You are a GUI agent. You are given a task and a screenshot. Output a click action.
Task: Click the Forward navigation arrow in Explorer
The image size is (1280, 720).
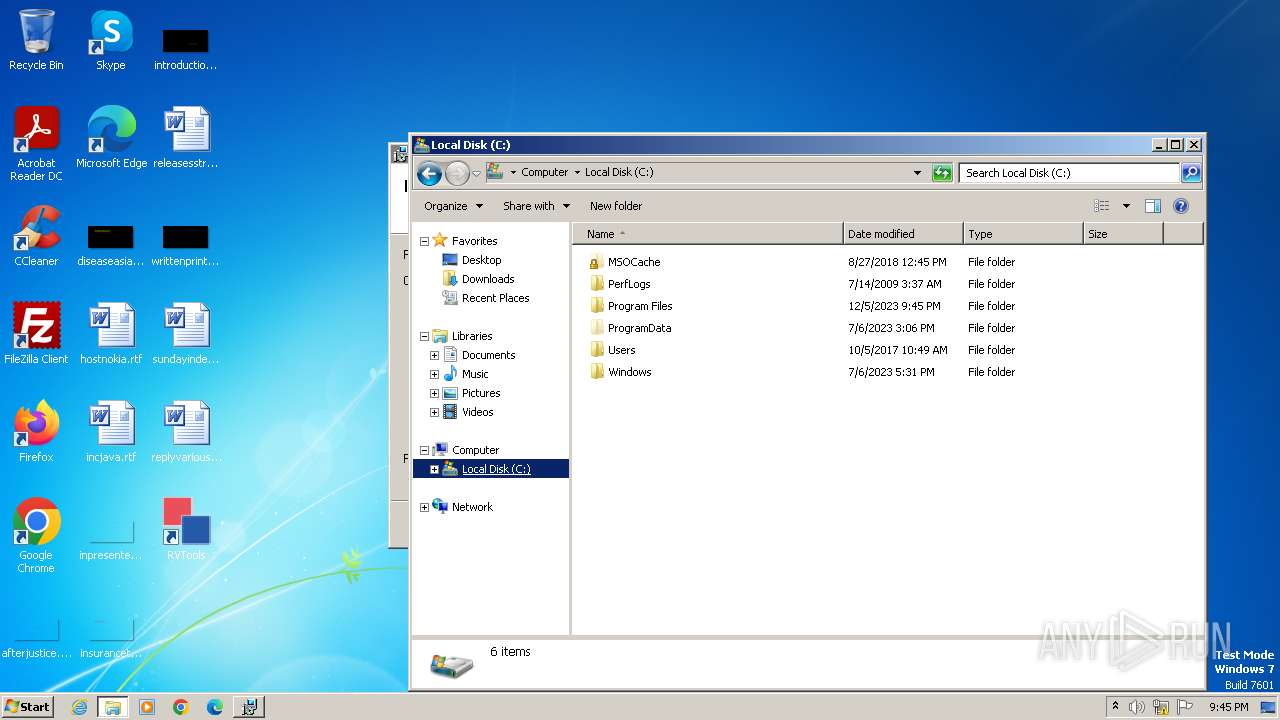[457, 173]
